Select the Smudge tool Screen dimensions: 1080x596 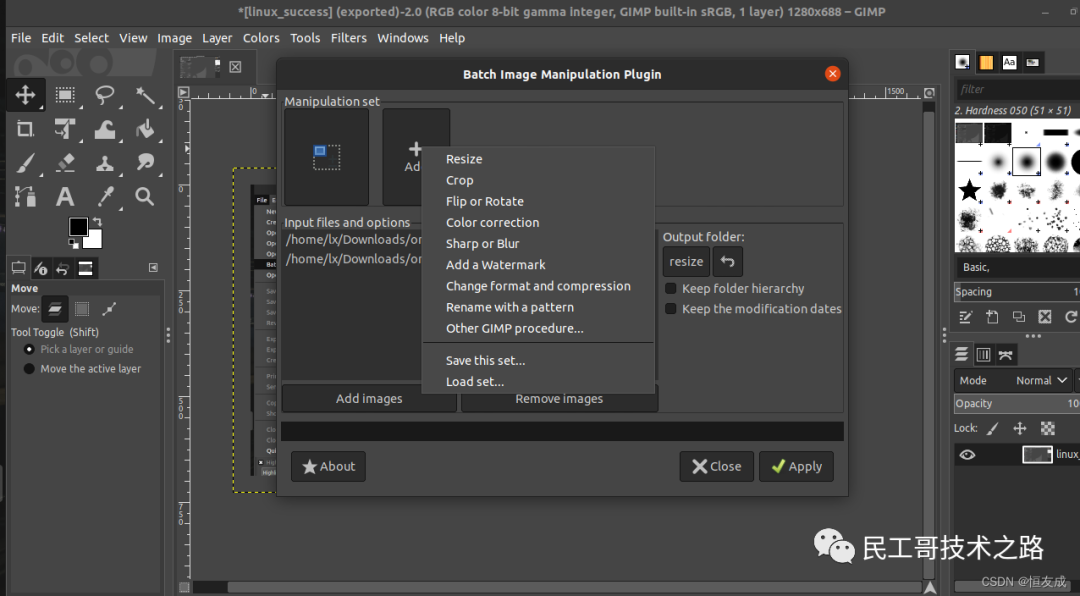(145, 163)
